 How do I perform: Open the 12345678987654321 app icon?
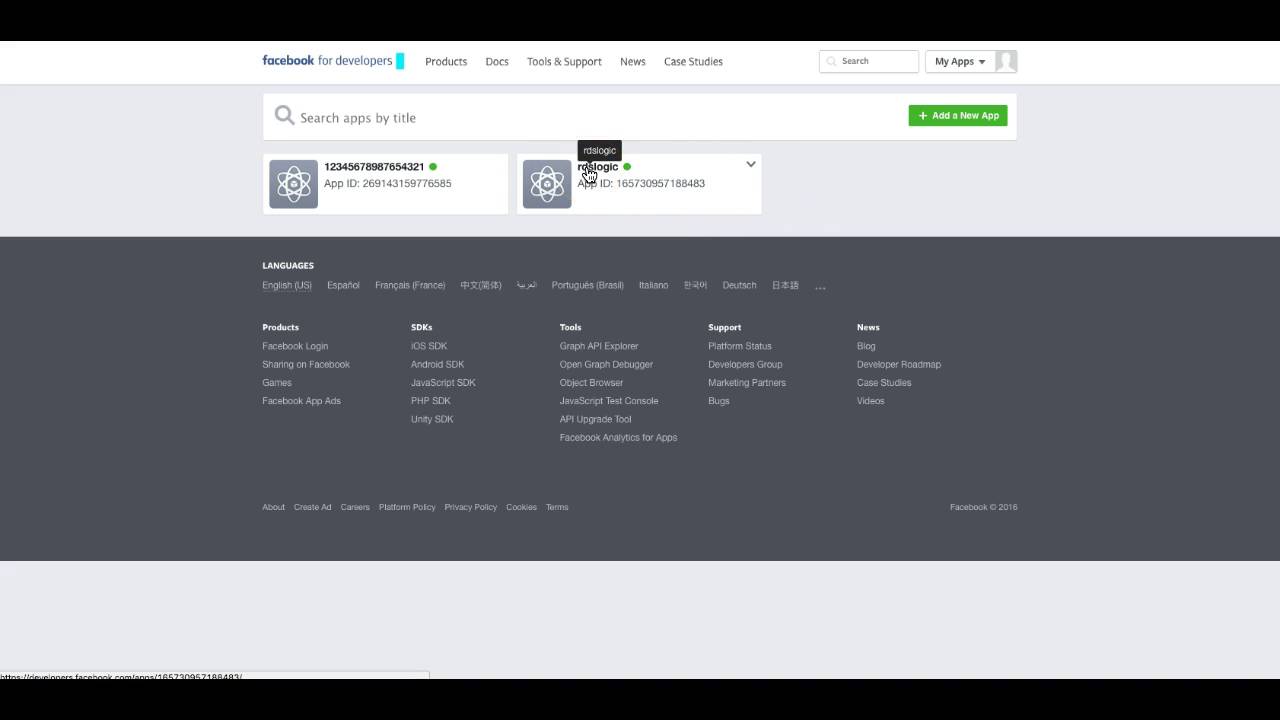[x=293, y=184]
